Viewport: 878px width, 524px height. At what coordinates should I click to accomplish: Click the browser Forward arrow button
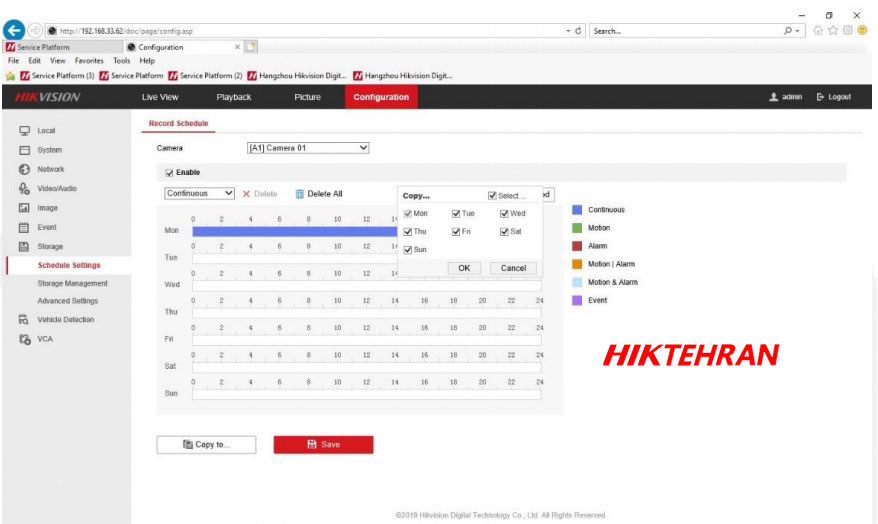tap(35, 30)
